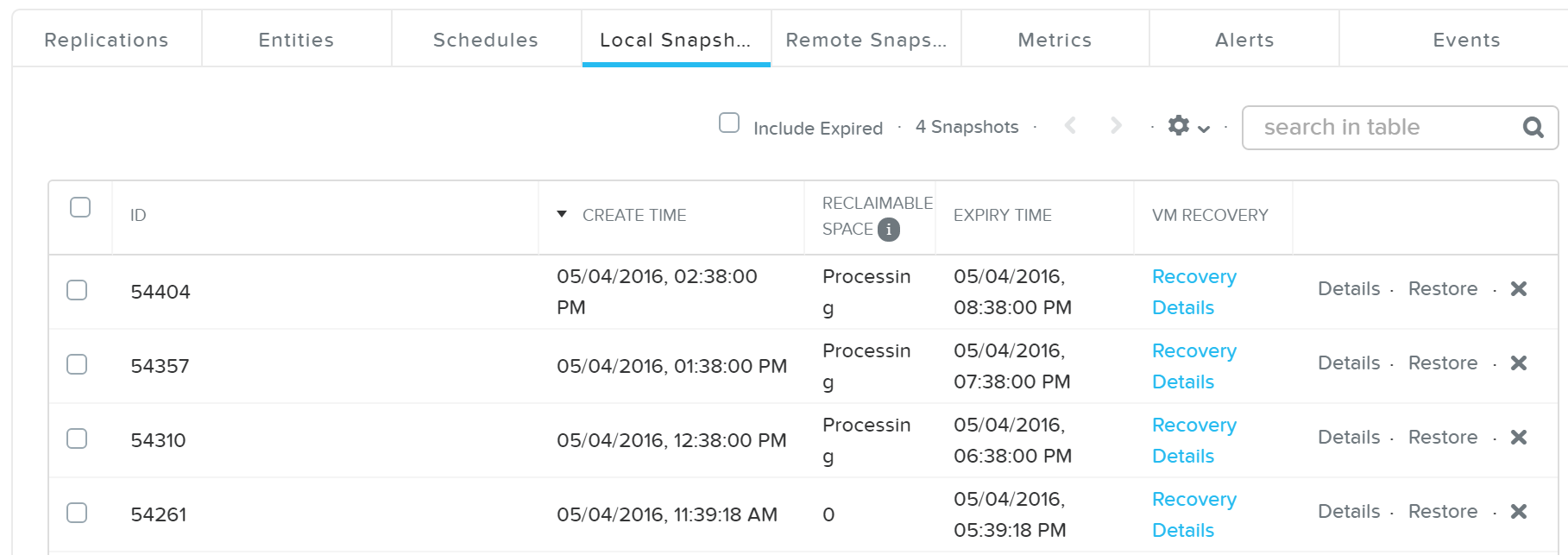
Task: Open the Replications tab
Action: (106, 39)
